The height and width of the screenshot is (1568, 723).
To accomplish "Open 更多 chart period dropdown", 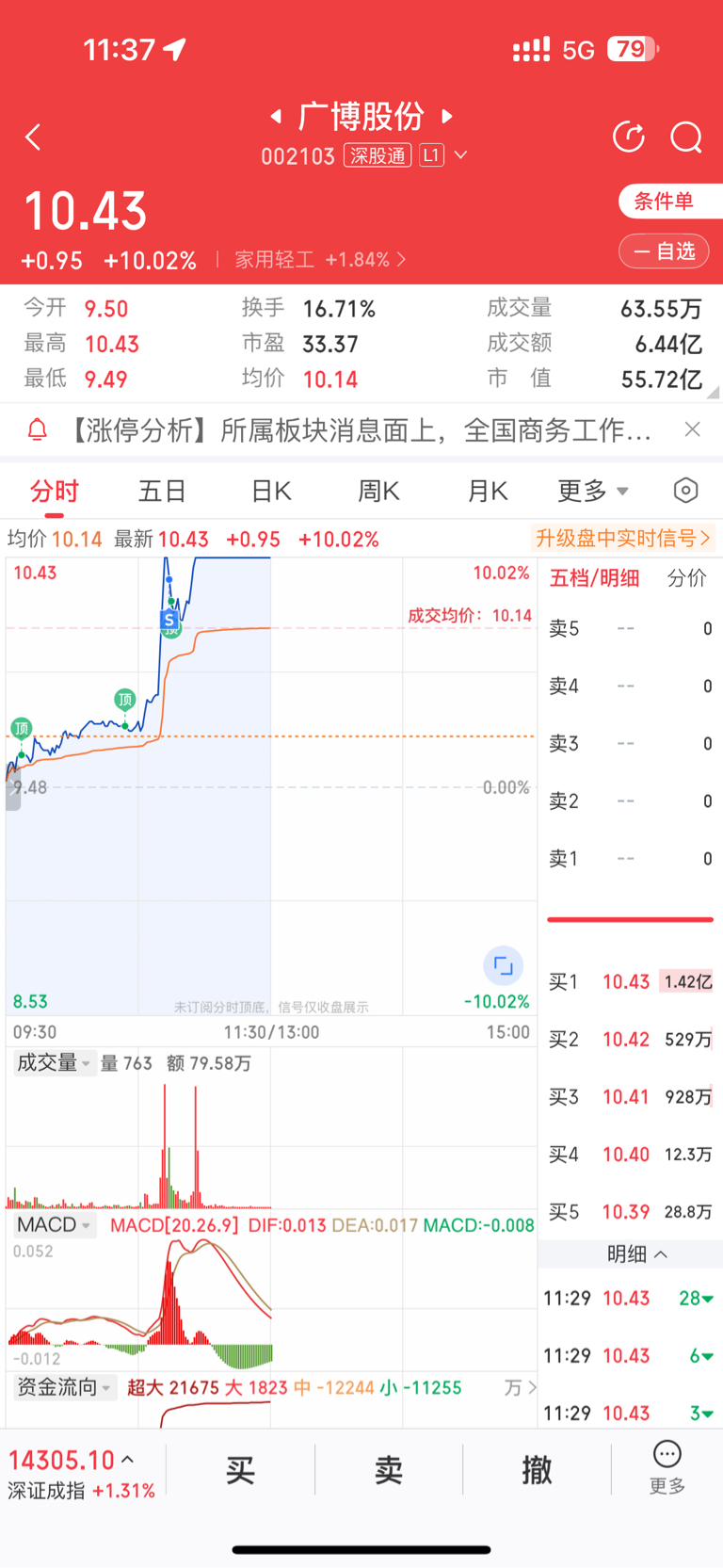I will click(x=592, y=491).
